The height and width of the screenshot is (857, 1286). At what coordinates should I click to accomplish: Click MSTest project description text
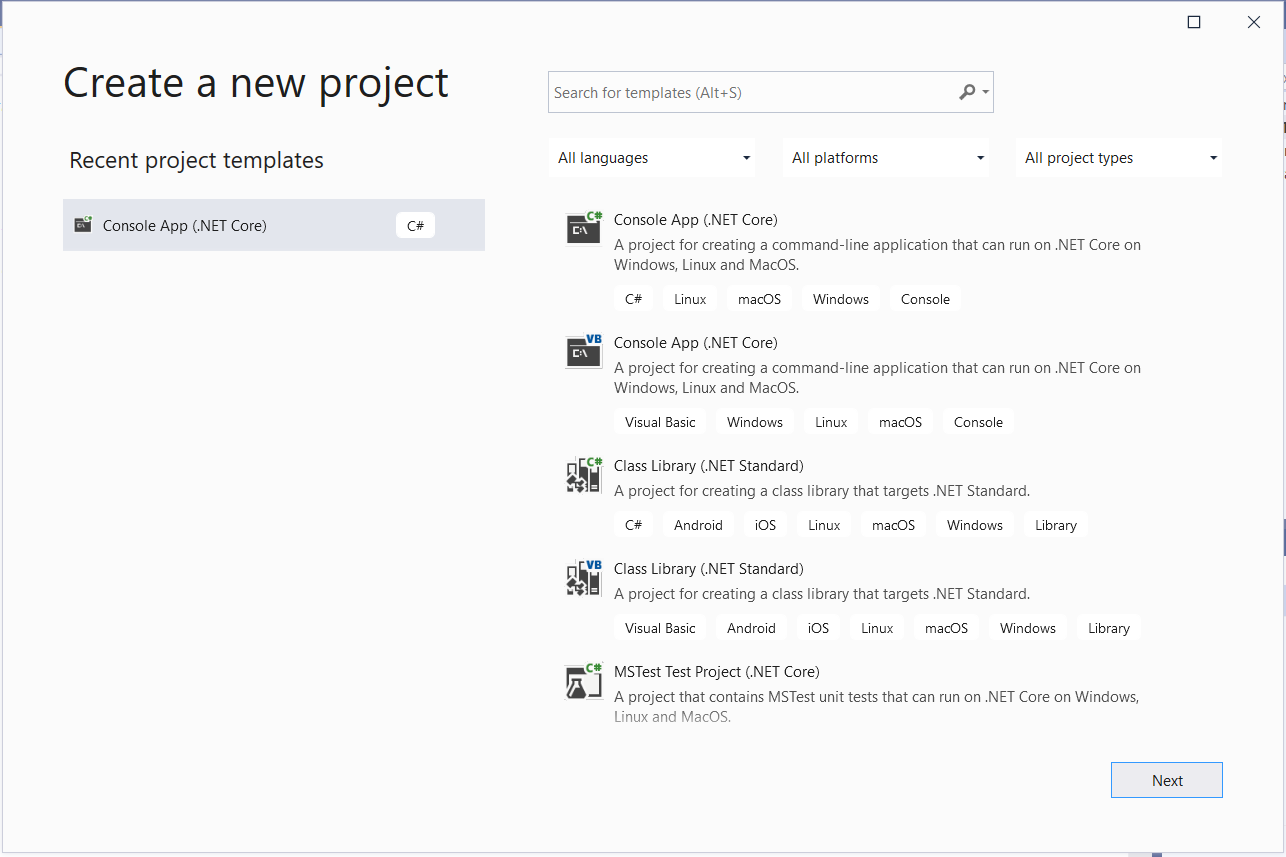coord(877,707)
